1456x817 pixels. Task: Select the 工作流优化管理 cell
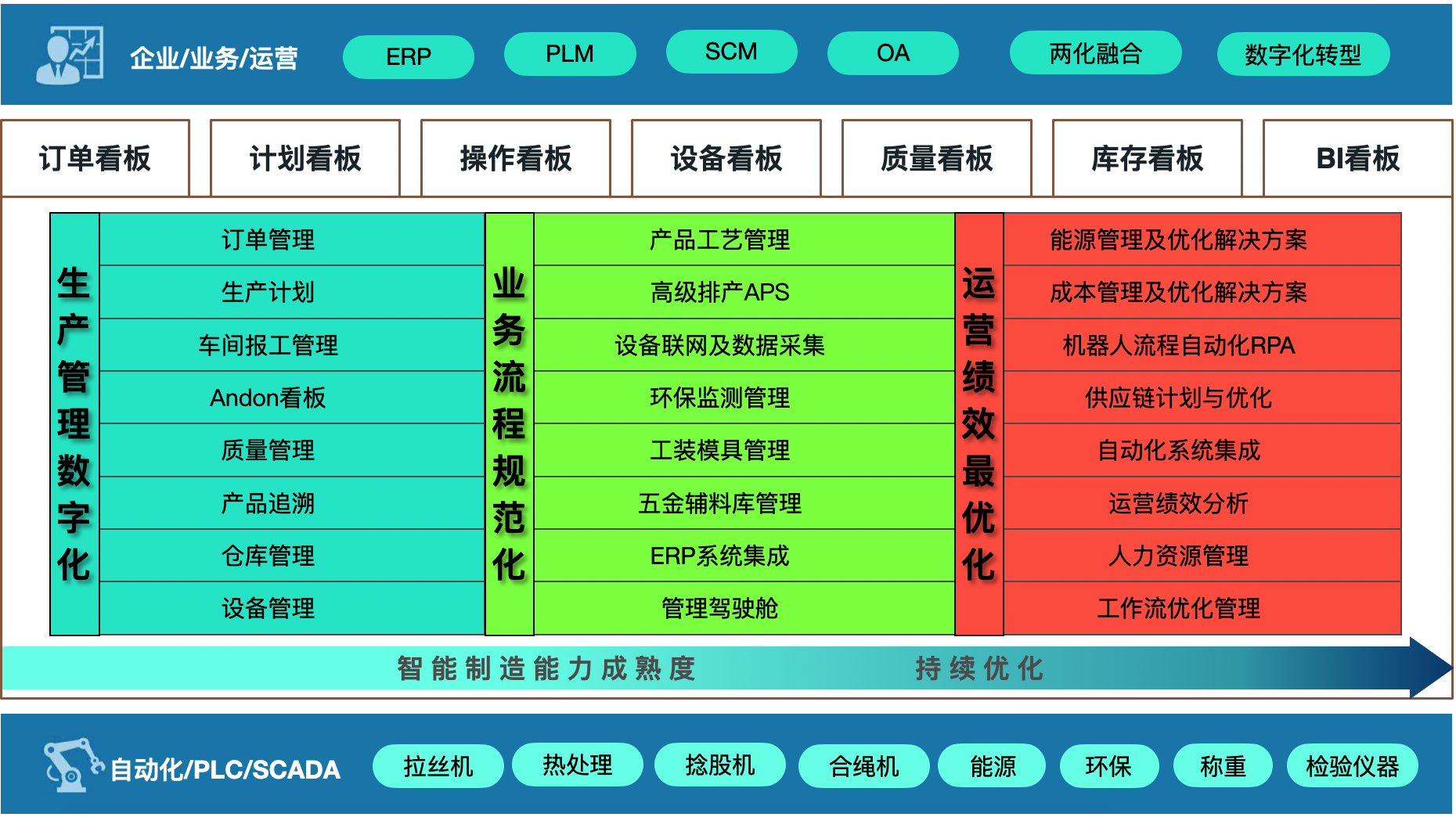pos(1202,608)
